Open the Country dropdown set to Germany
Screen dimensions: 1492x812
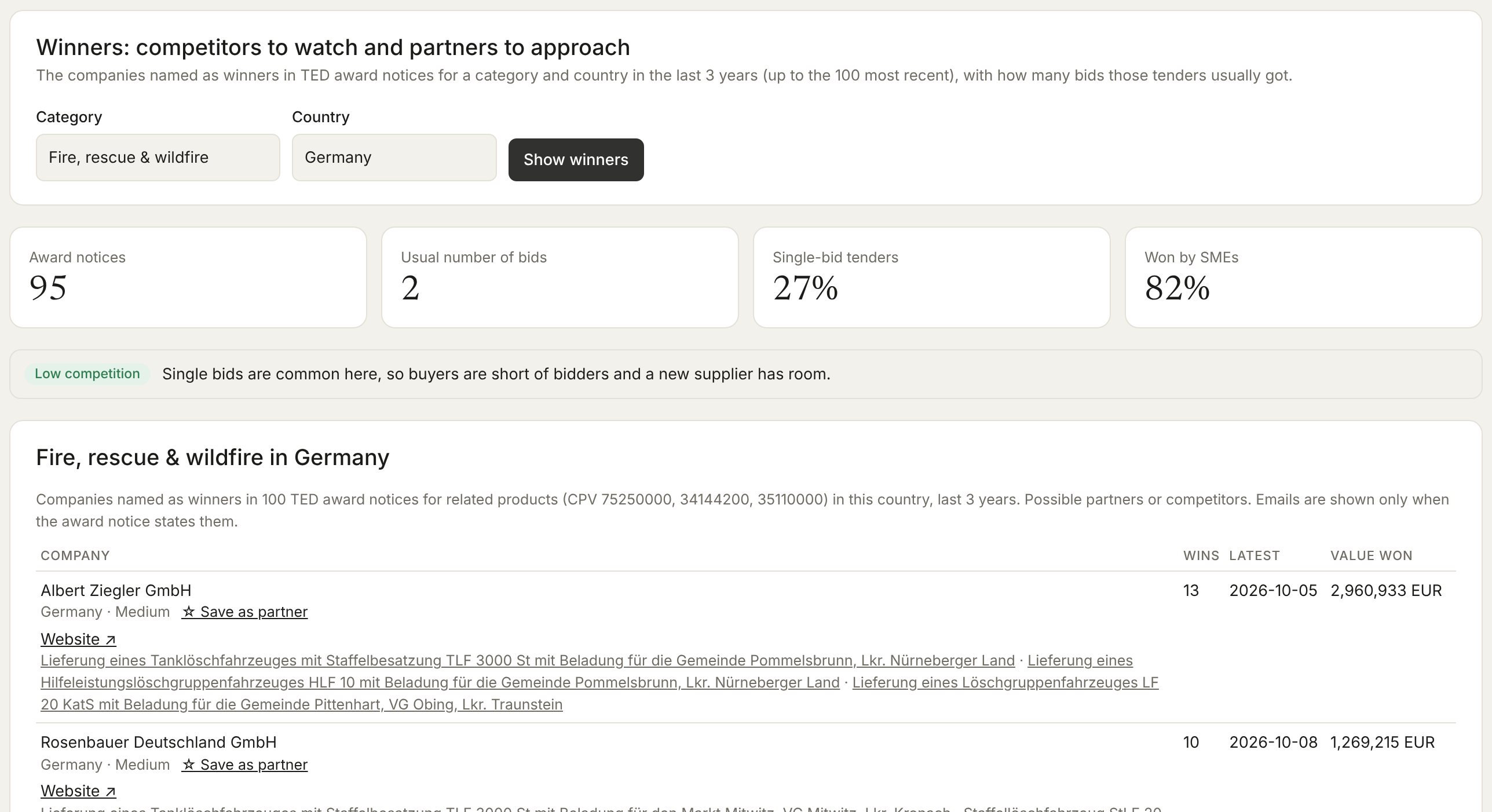point(394,158)
